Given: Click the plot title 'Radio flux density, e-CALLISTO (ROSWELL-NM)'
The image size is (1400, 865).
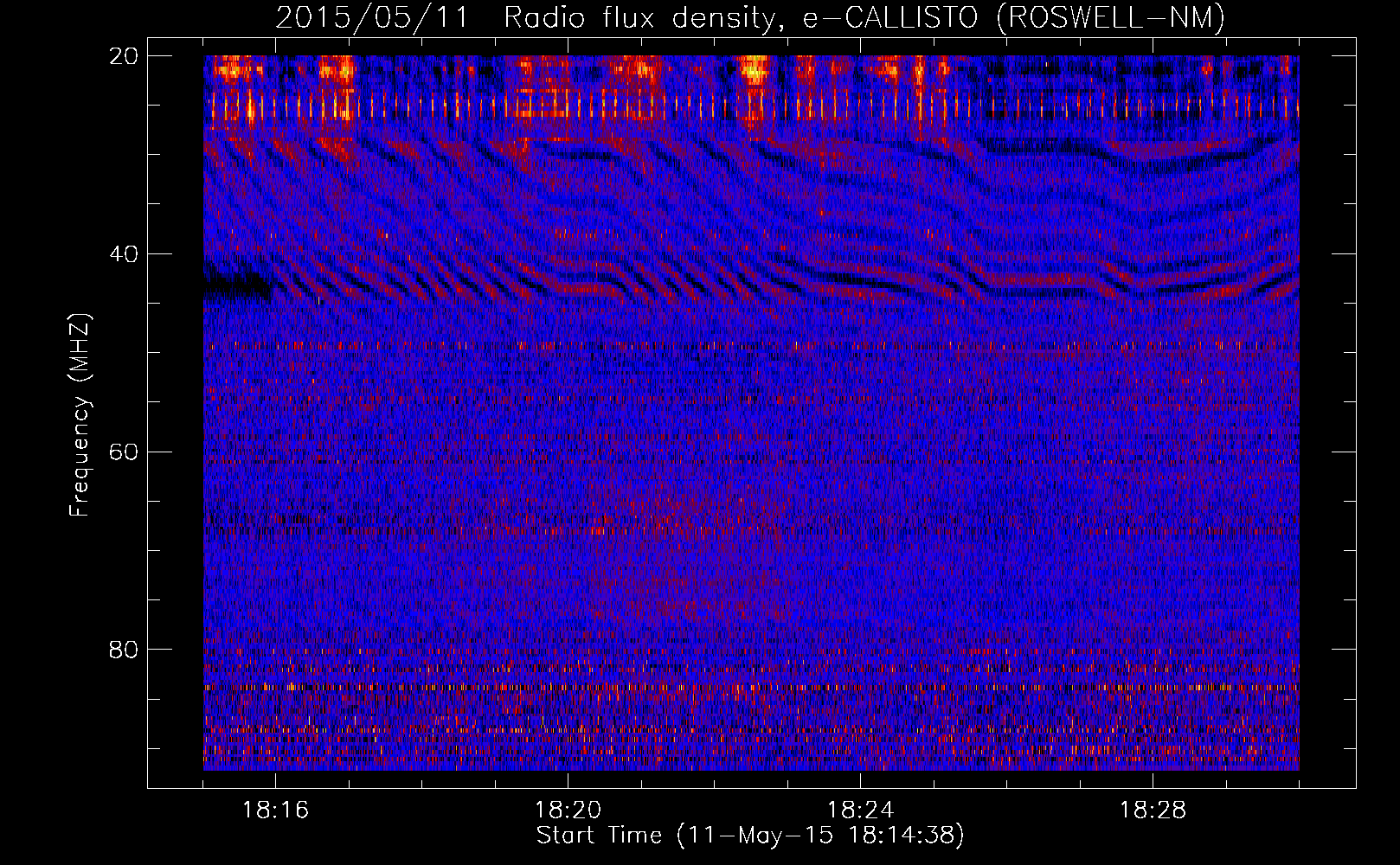Looking at the screenshot, I should (x=864, y=17).
